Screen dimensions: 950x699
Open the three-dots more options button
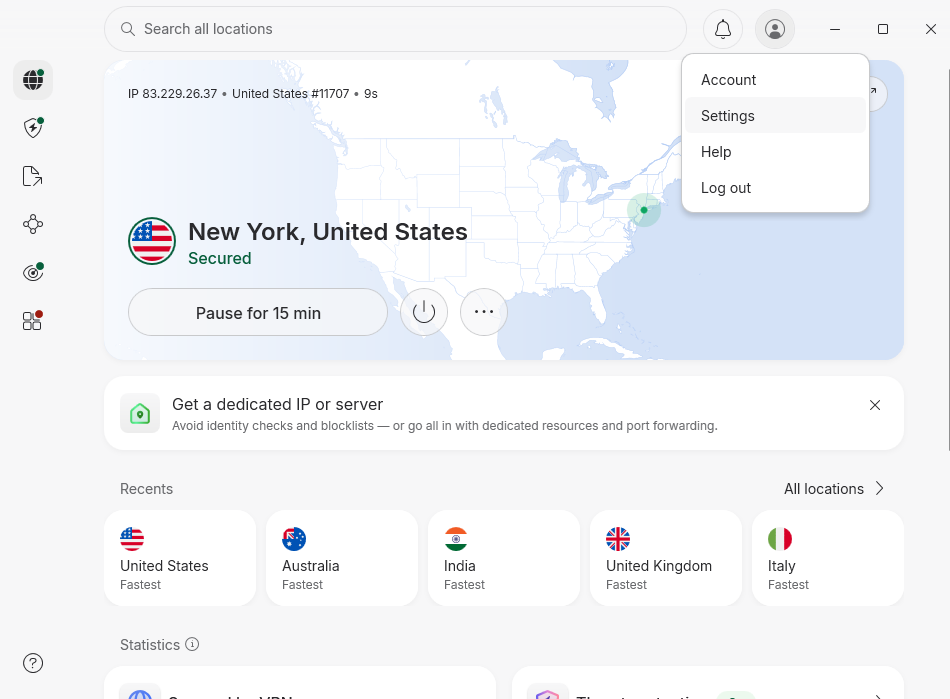tap(484, 312)
